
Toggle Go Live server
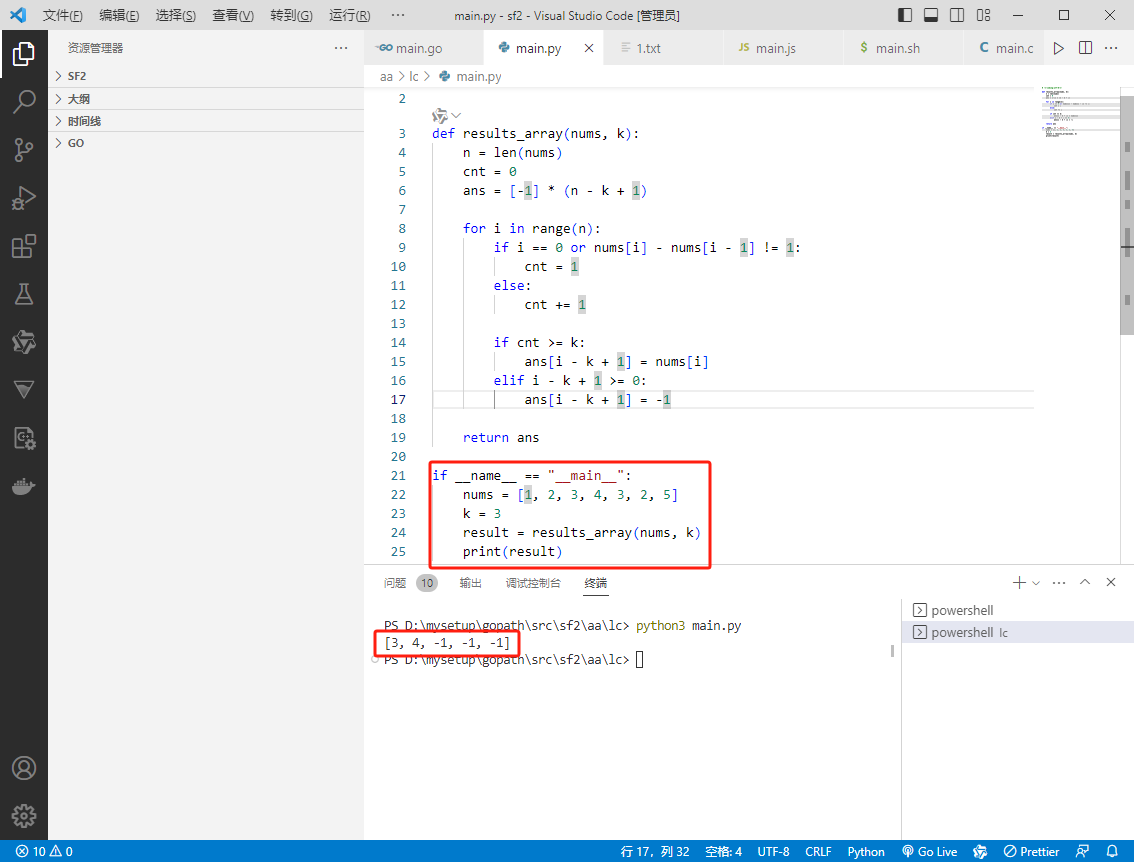(929, 851)
